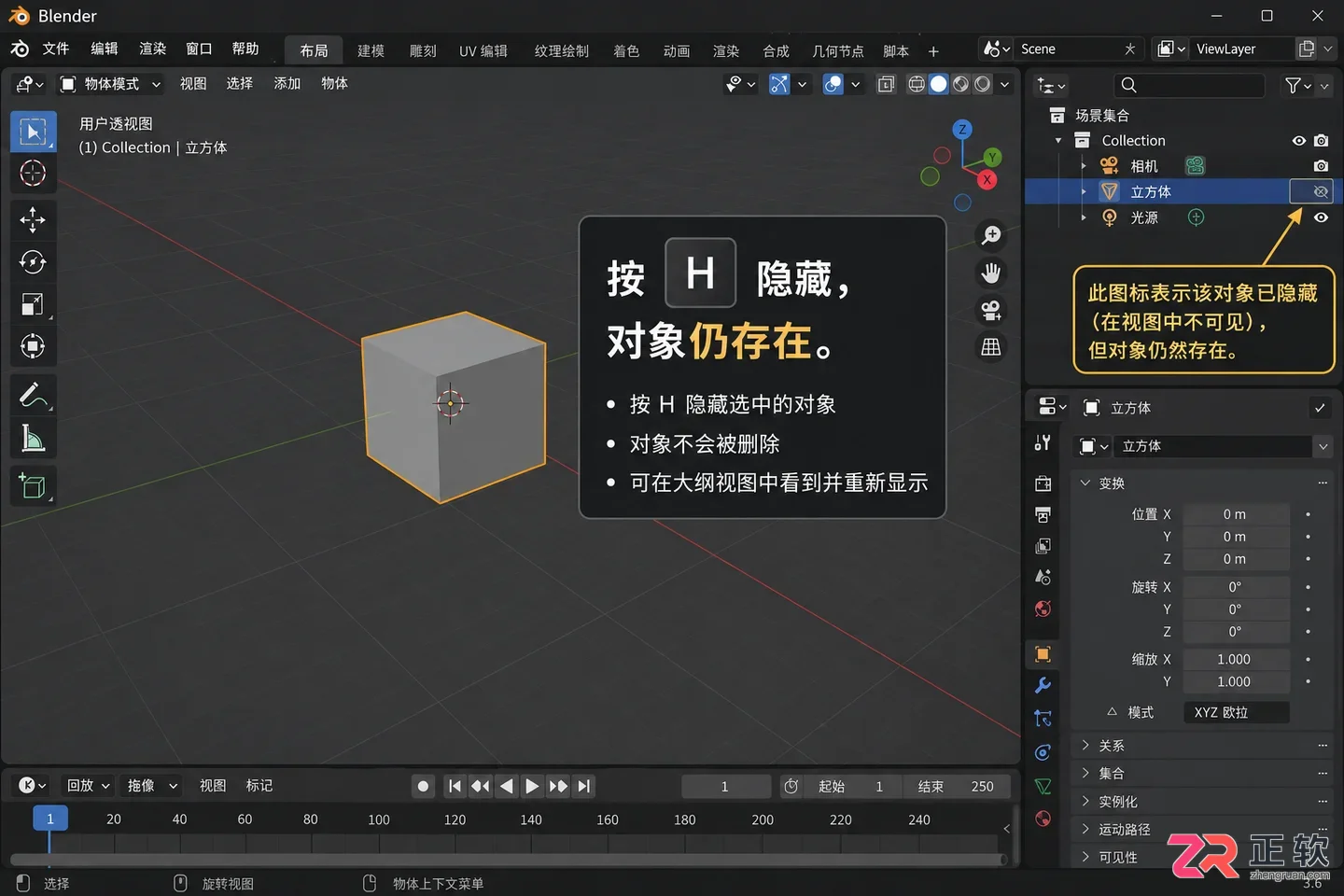Choose the Scale tool

click(x=33, y=304)
